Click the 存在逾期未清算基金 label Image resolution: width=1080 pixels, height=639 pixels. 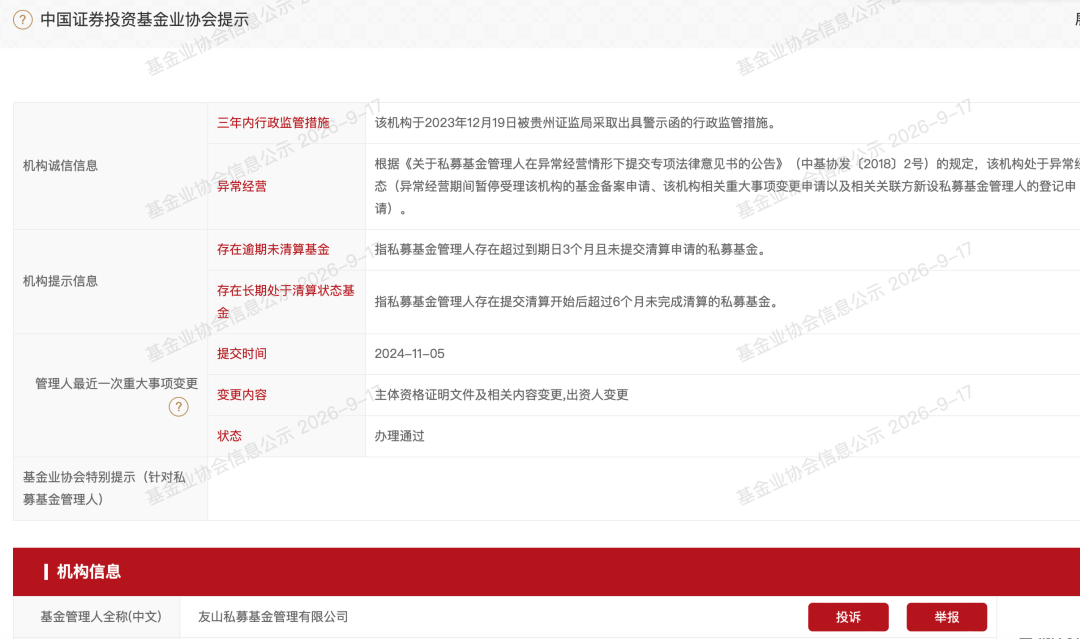pyautogui.click(x=273, y=249)
